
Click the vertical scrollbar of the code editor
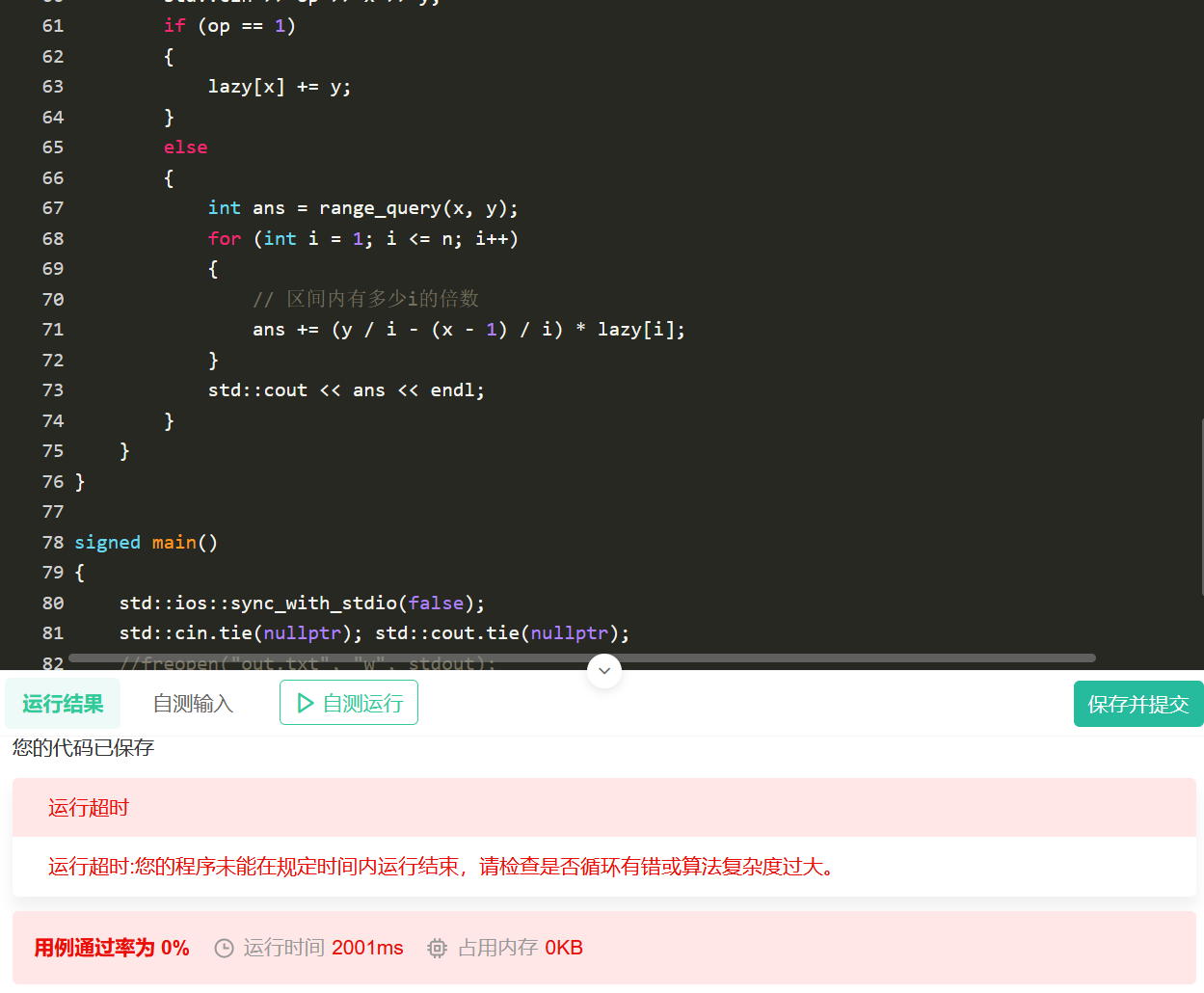pos(1201,506)
